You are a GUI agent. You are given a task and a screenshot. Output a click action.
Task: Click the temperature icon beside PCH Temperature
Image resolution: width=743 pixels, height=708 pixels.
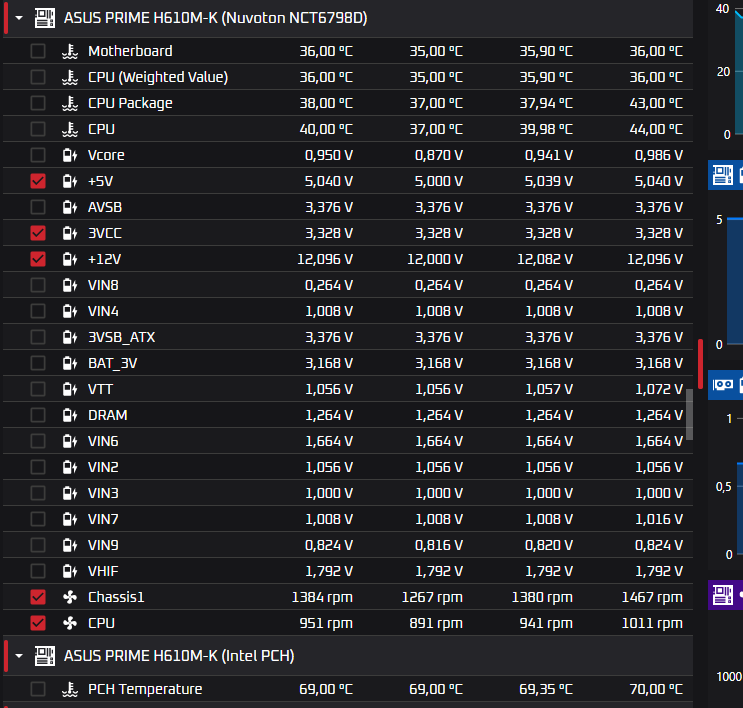click(x=70, y=690)
